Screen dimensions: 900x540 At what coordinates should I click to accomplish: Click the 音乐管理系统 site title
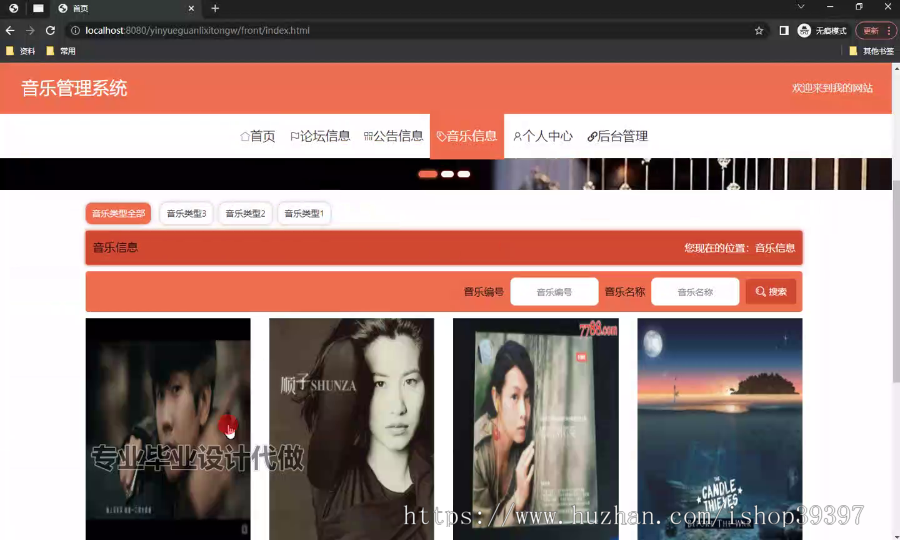tap(74, 88)
